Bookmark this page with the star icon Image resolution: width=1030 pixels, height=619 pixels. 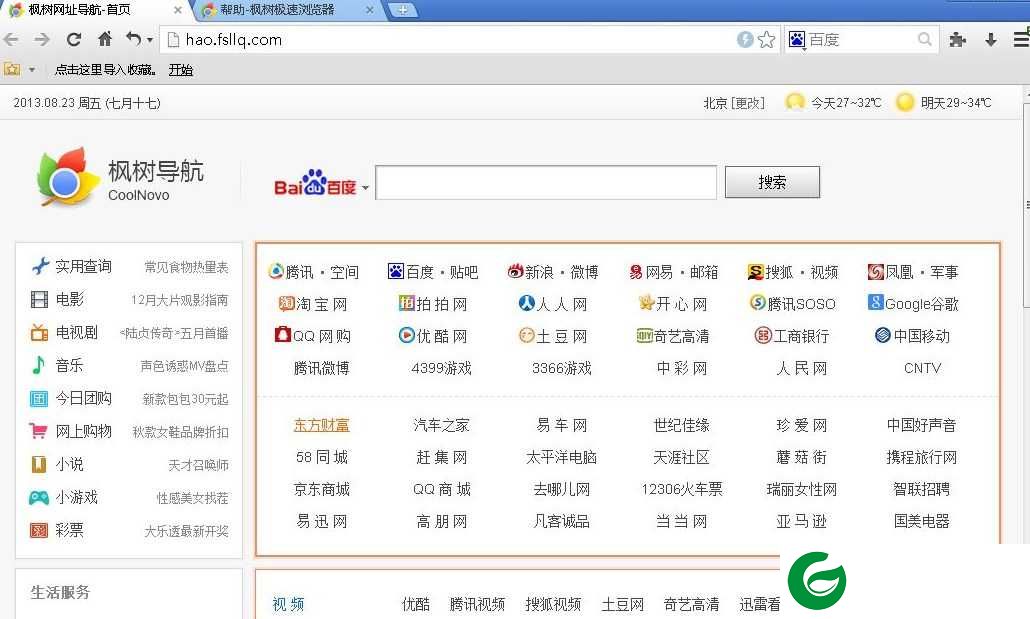click(767, 39)
